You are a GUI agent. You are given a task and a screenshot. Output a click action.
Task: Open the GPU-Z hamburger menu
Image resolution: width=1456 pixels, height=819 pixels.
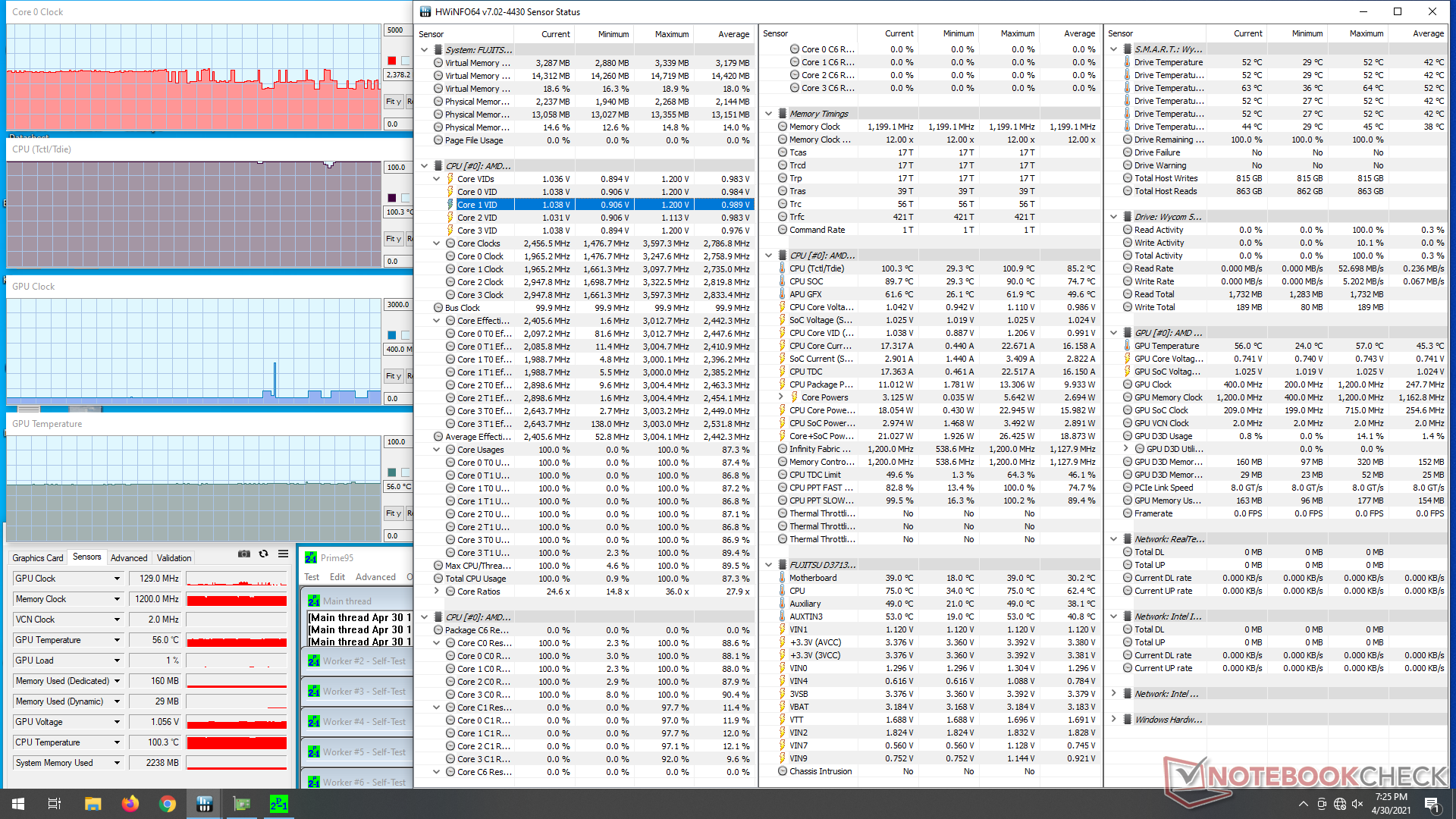point(283,554)
